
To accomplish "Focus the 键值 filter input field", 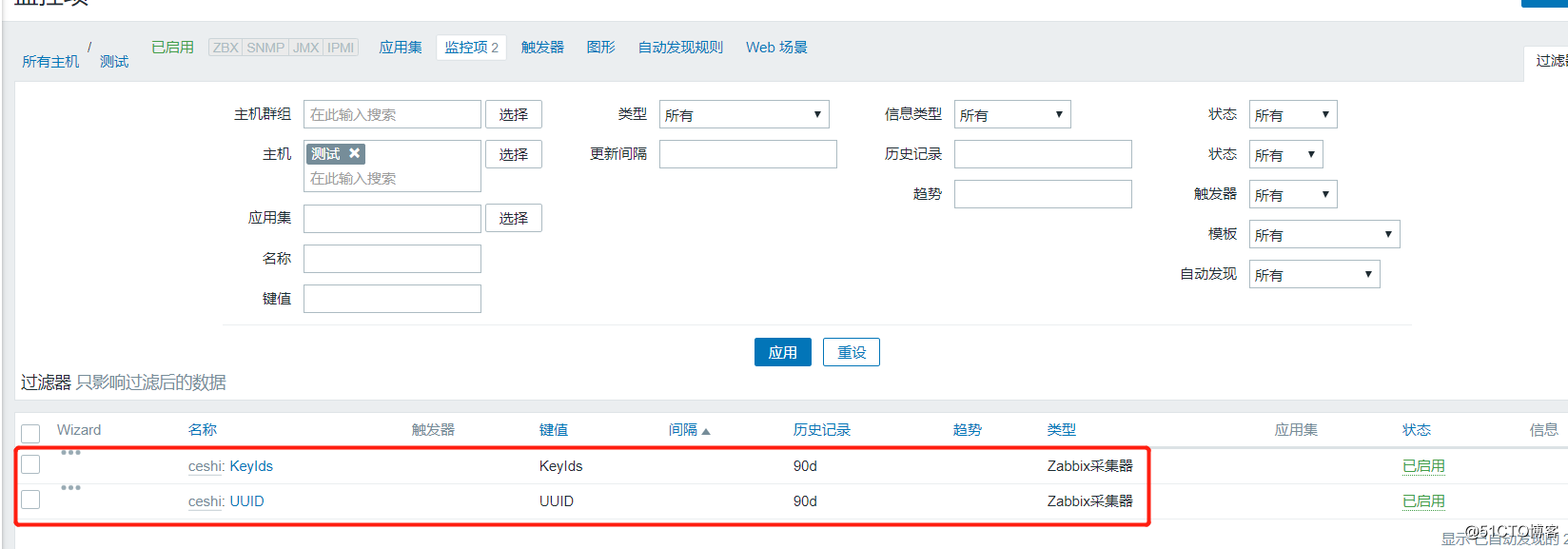I will click(x=392, y=299).
